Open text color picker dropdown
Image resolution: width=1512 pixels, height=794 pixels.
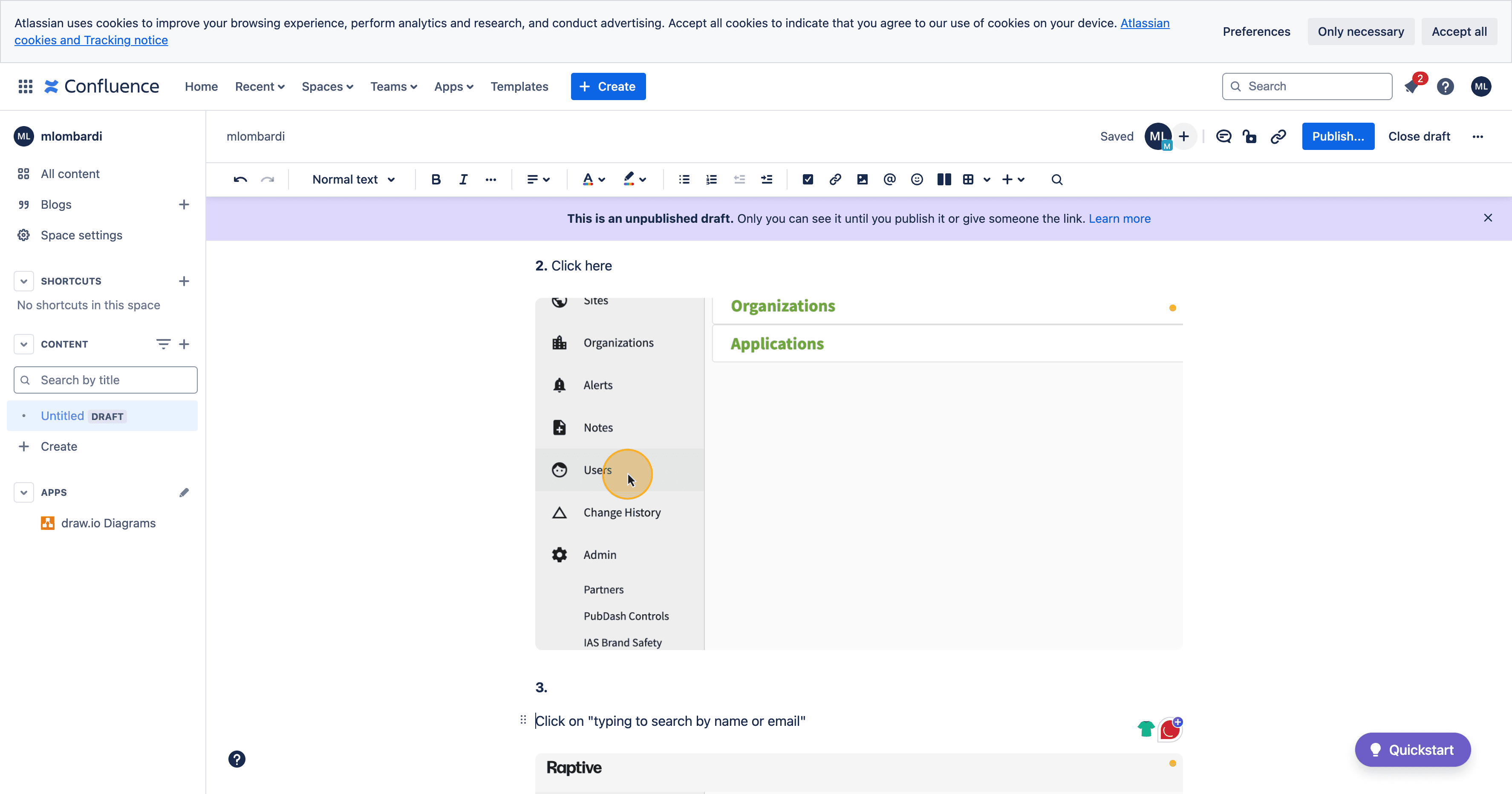[593, 180]
